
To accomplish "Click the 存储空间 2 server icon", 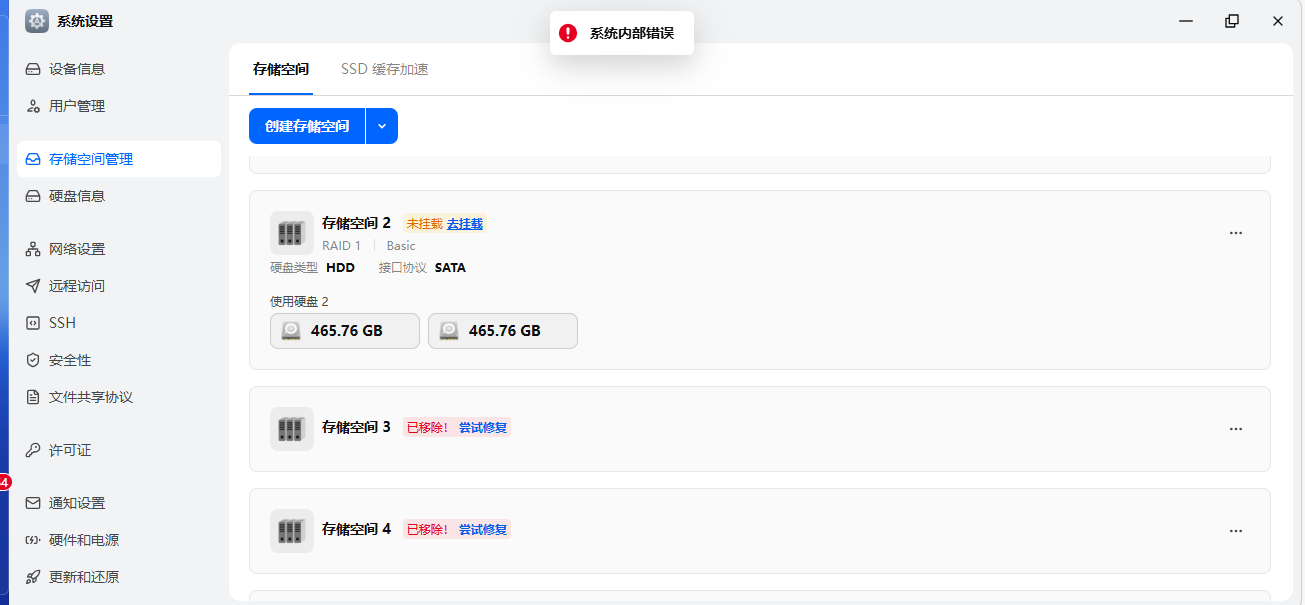I will point(292,233).
